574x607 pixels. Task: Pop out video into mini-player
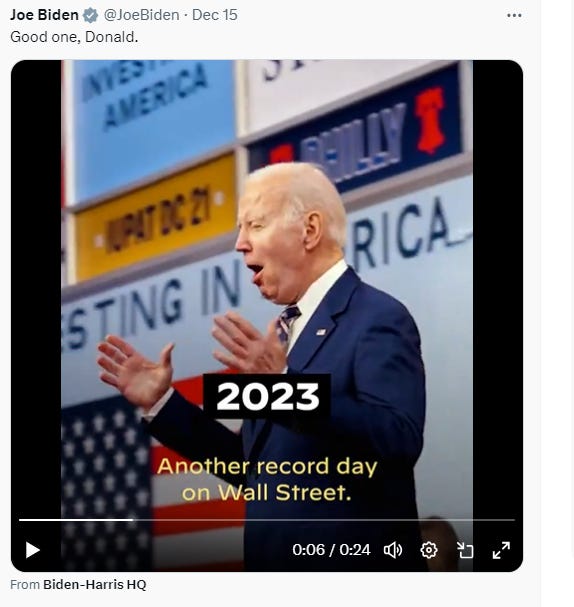(465, 550)
